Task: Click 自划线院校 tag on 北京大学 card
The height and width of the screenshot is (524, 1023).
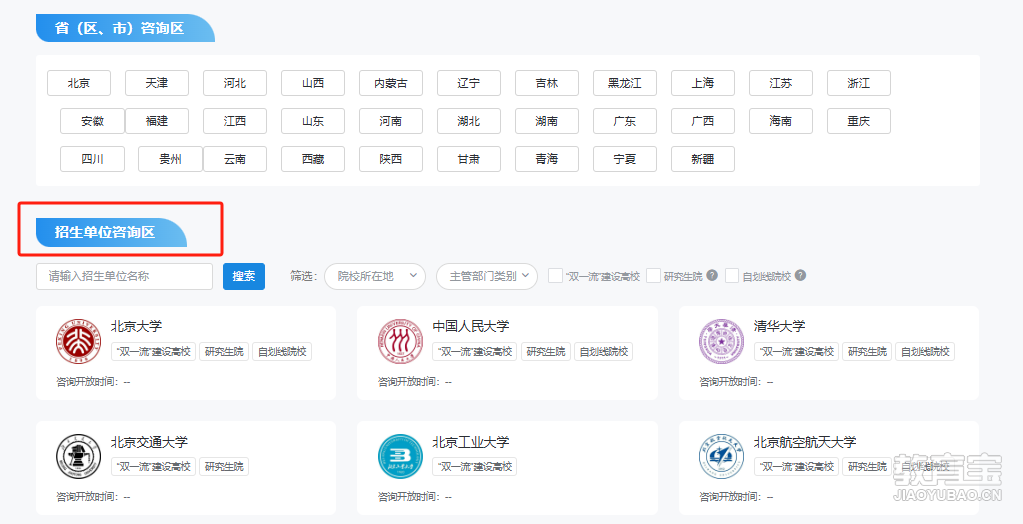Action: (x=282, y=352)
